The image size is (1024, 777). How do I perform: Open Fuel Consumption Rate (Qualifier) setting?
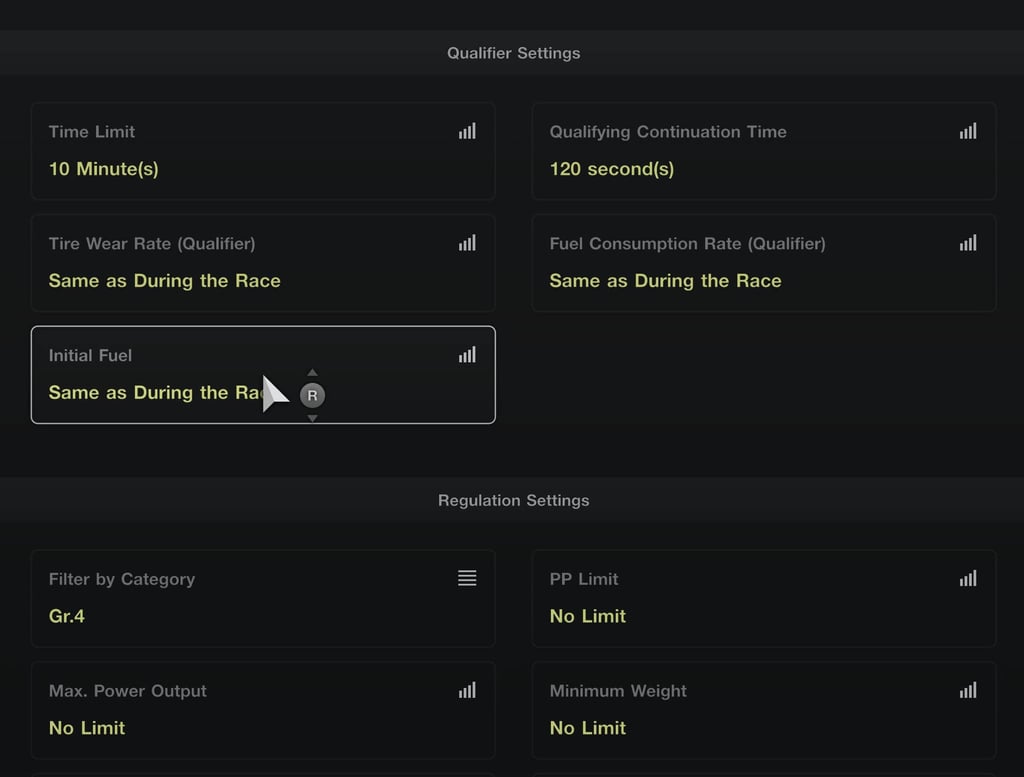pos(764,262)
